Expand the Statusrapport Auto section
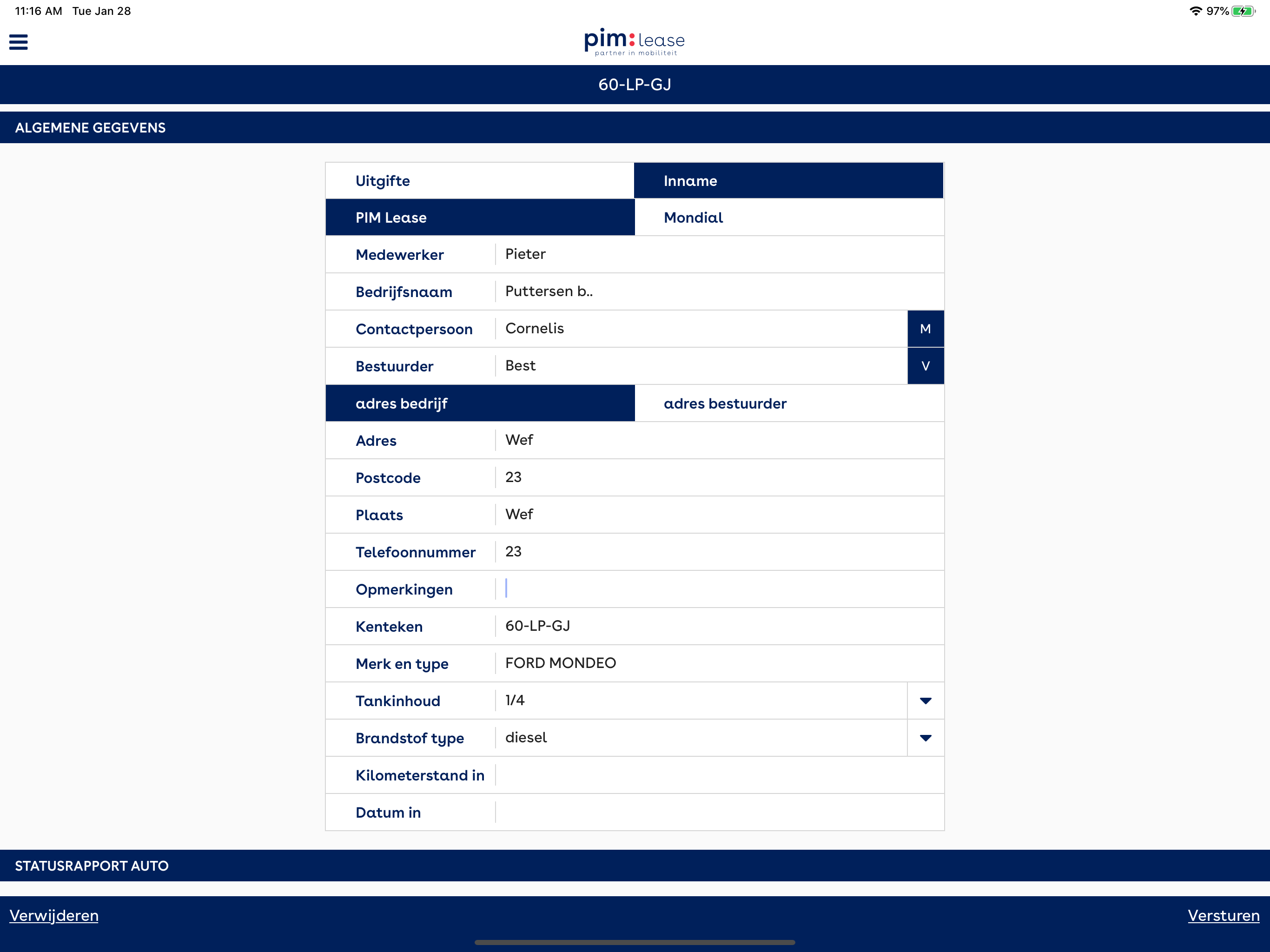The width and height of the screenshot is (1270, 952). [635, 866]
